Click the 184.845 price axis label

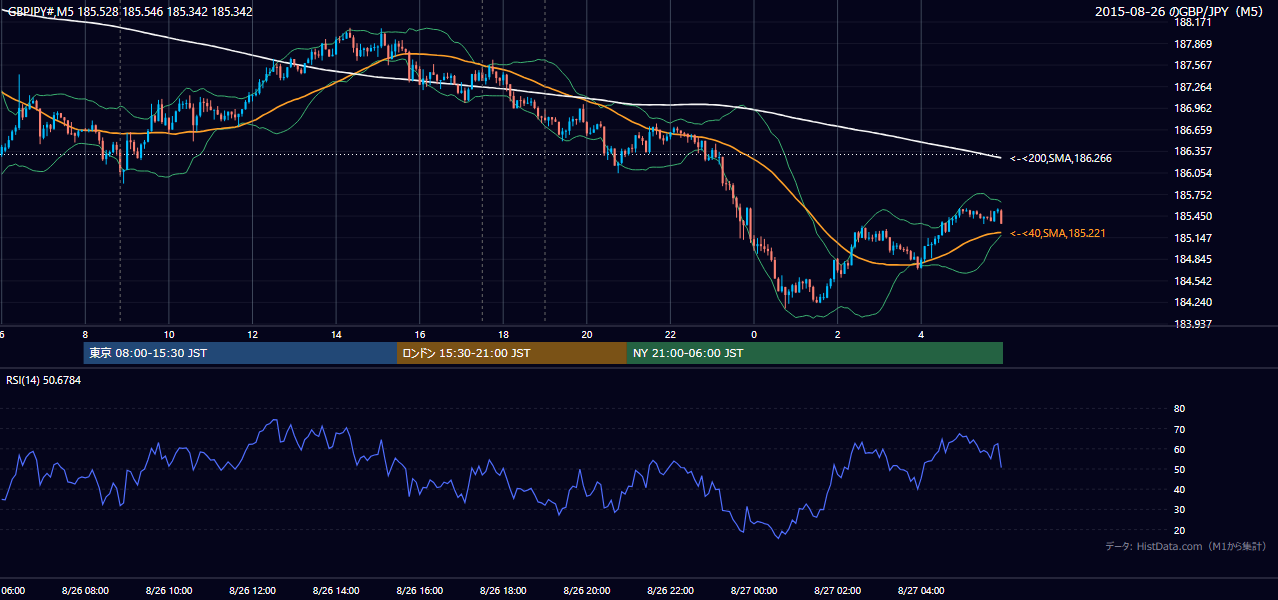point(1193,259)
